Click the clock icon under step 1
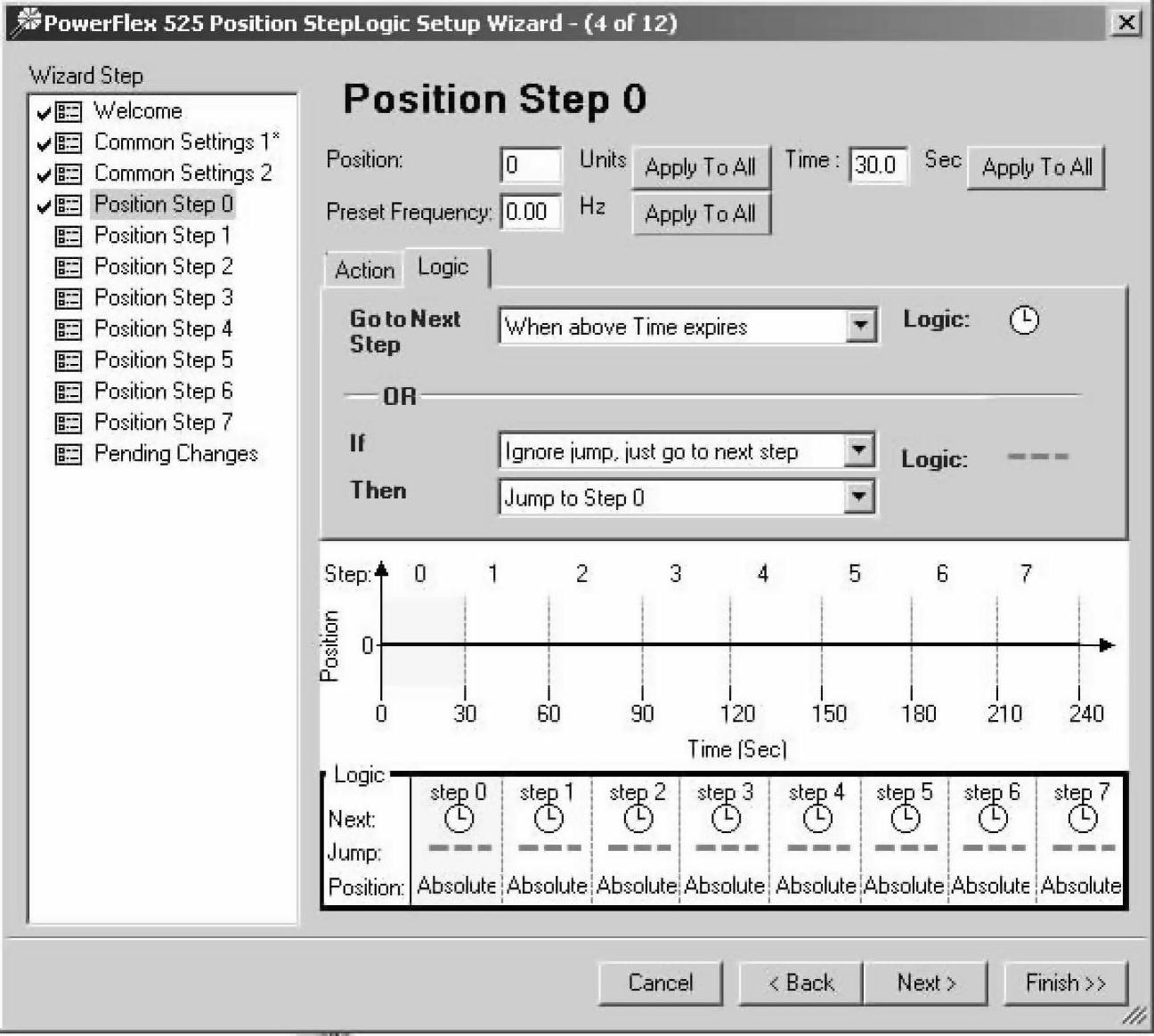This screenshot has width=1154, height=1036. tap(549, 818)
